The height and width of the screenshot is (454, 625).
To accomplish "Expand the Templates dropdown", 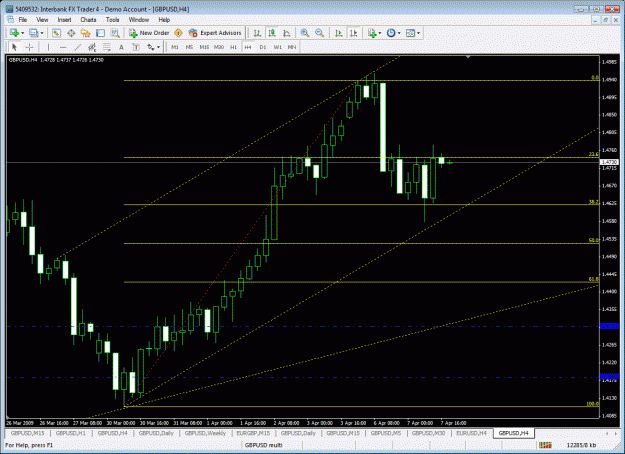I will point(418,33).
